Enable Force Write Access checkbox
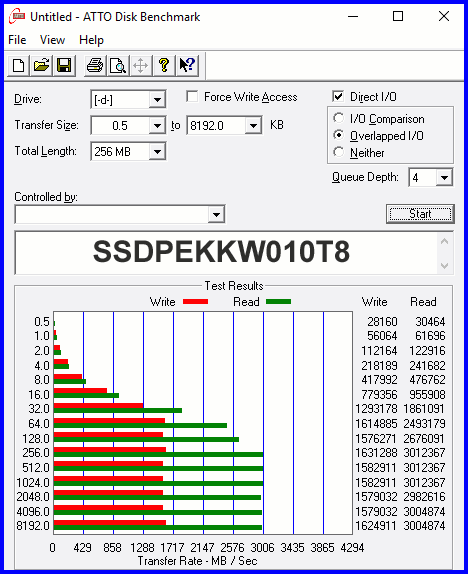This screenshot has height=574, width=468. (x=192, y=97)
